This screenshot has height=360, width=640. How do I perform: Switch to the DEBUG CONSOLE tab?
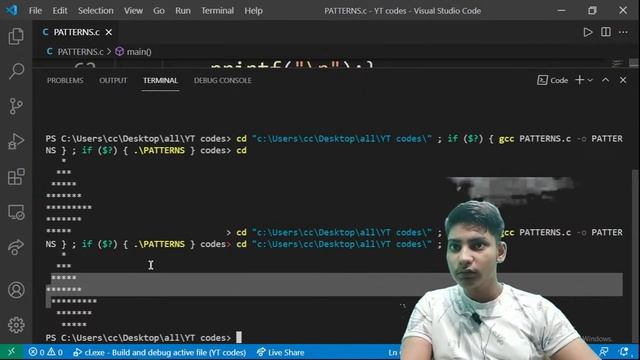(222, 80)
